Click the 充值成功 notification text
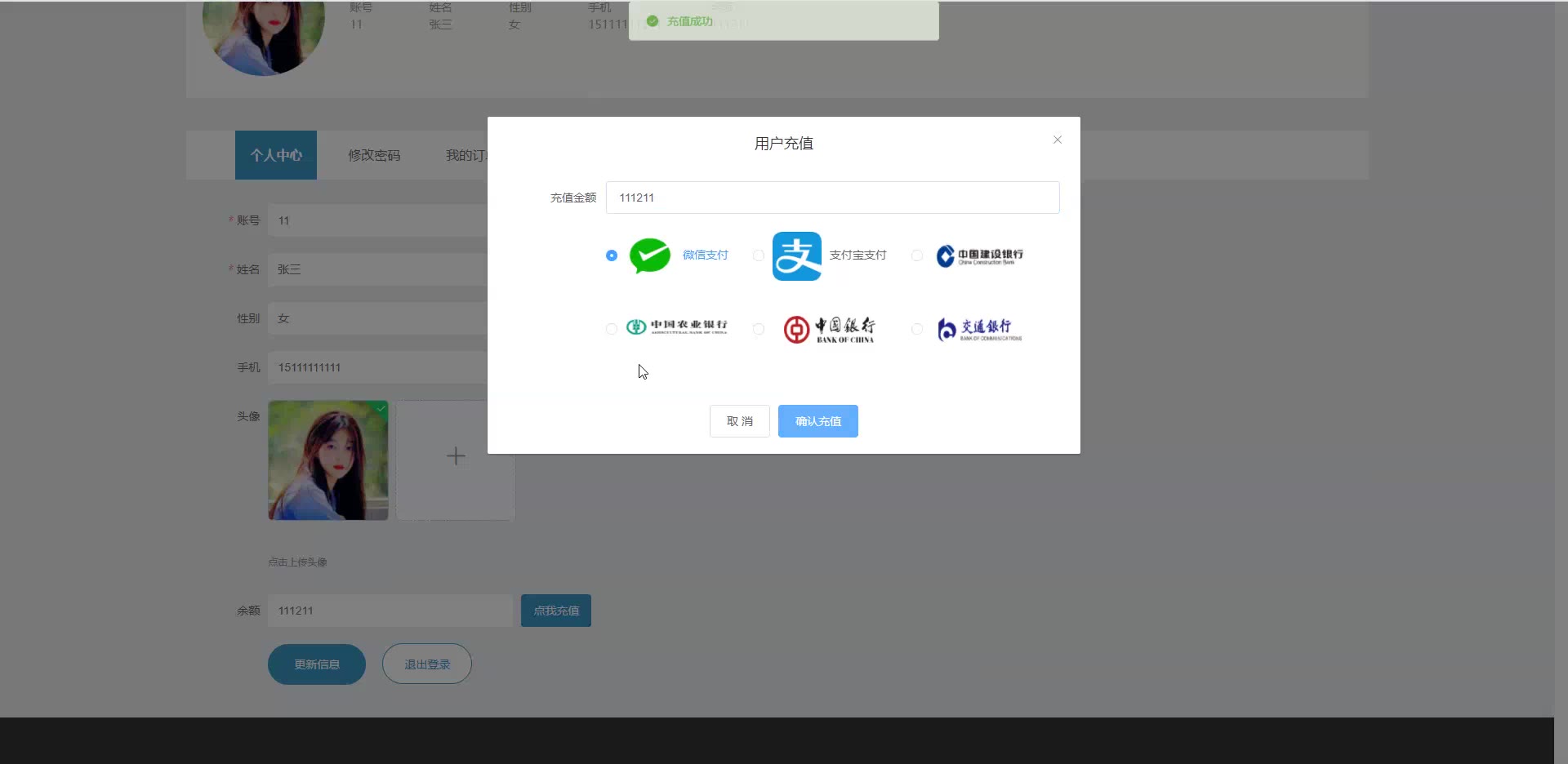The width and height of the screenshot is (1568, 764). click(690, 21)
